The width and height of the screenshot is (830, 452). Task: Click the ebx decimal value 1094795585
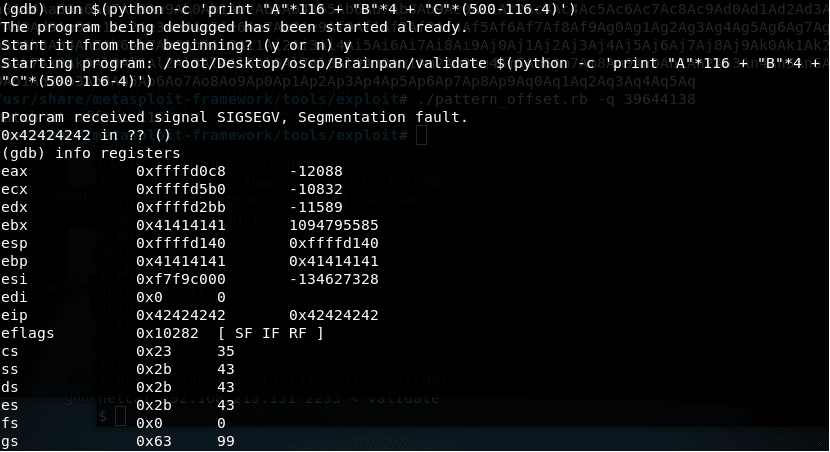(x=333, y=225)
